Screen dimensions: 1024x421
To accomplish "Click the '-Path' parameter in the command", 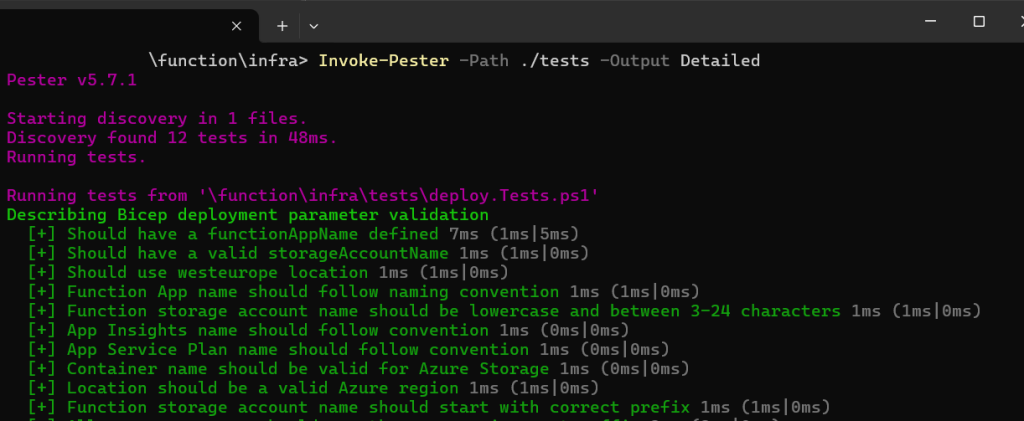I will (x=484, y=61).
